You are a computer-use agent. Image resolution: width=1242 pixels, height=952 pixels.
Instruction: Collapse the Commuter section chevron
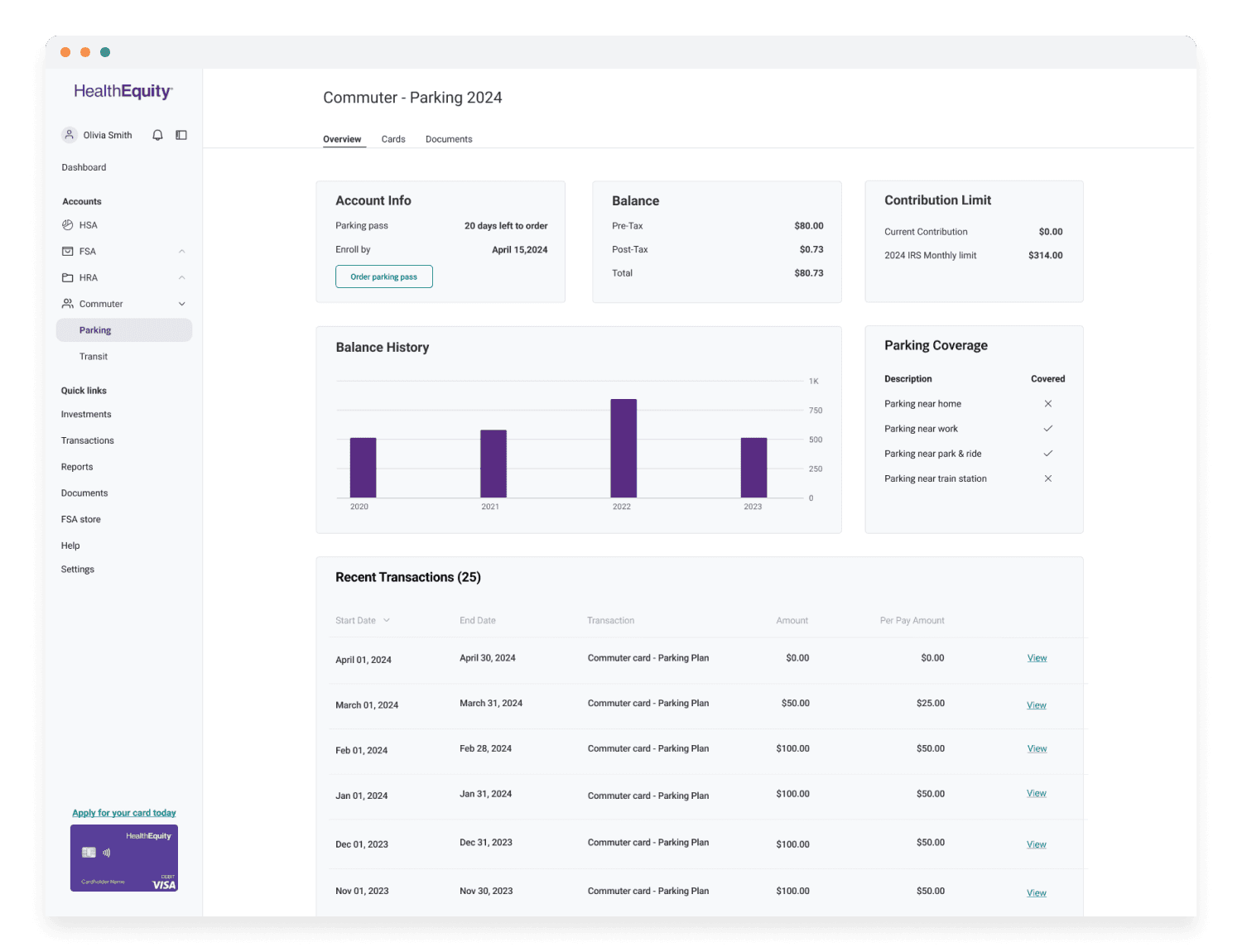point(182,304)
